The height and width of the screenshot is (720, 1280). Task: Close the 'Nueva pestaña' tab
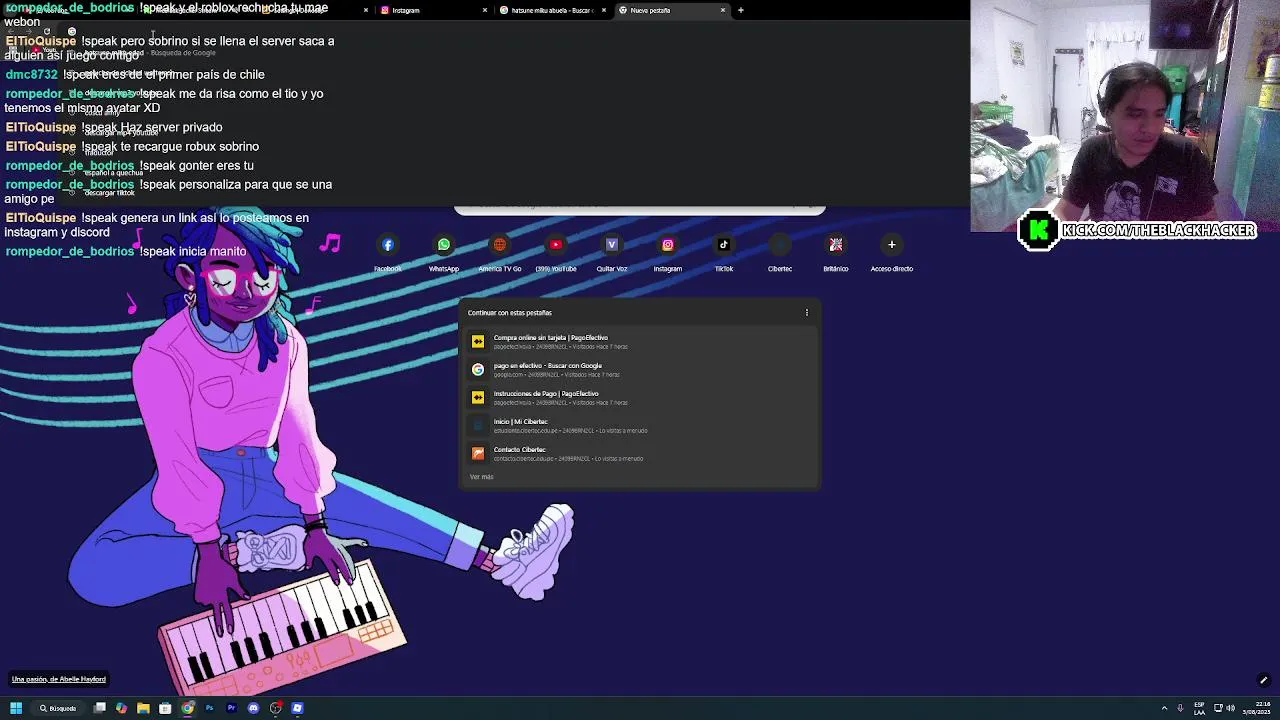click(723, 10)
